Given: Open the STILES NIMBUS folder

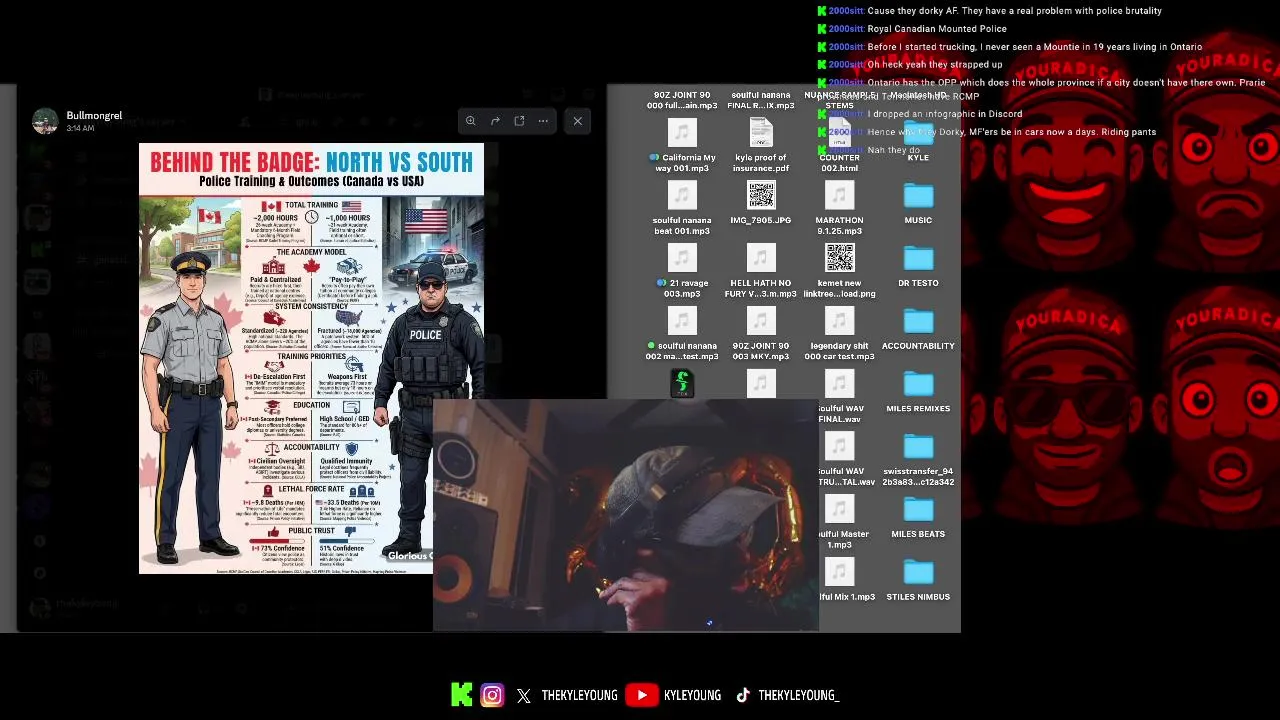Looking at the screenshot, I should 918,572.
